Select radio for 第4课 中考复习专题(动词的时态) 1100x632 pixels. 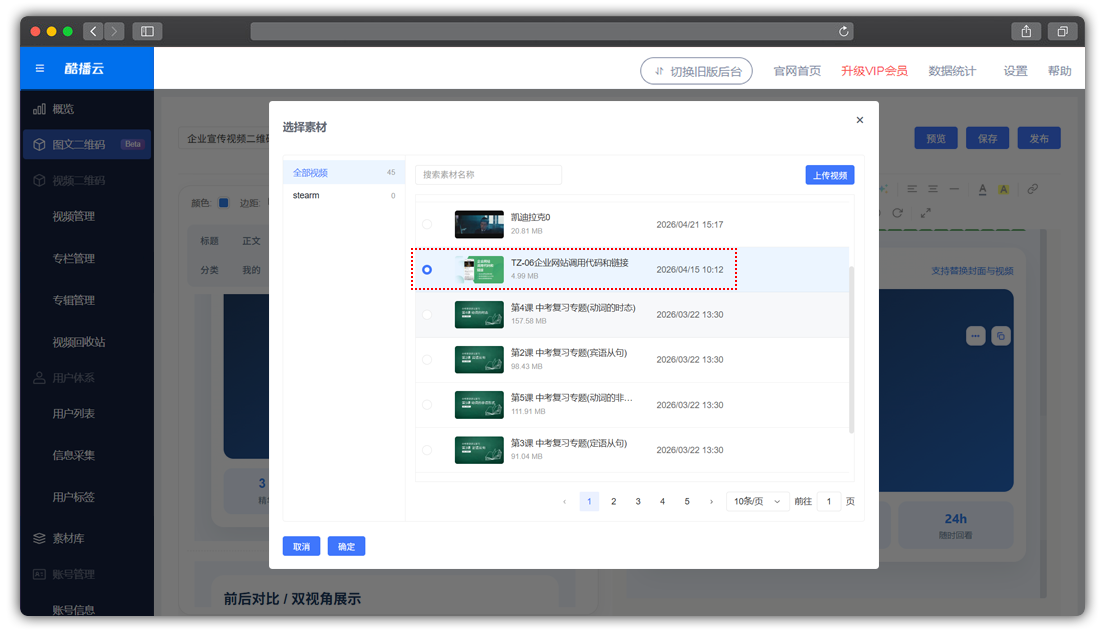427,315
